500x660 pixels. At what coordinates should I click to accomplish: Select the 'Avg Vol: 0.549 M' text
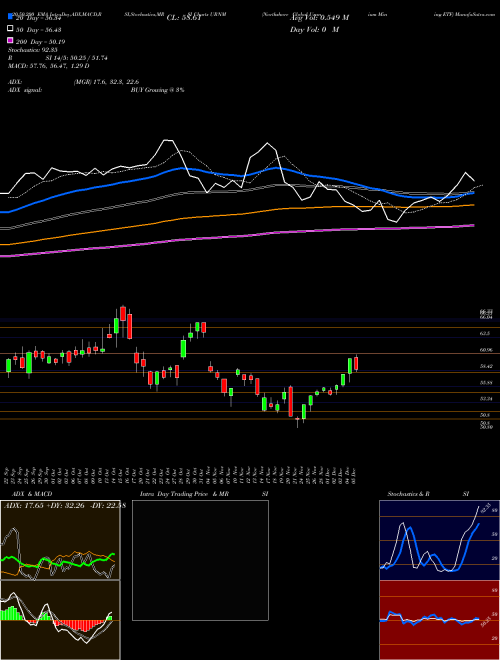point(319,18)
